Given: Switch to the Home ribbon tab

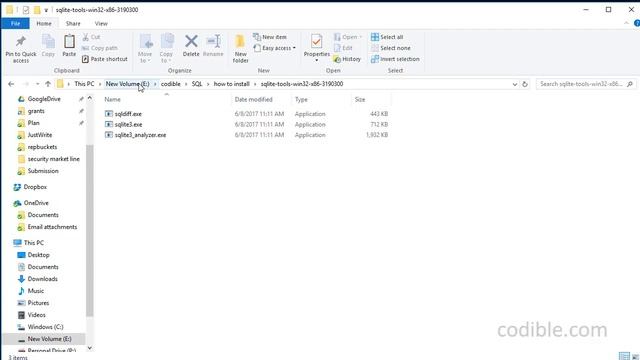Looking at the screenshot, I should pos(44,24).
